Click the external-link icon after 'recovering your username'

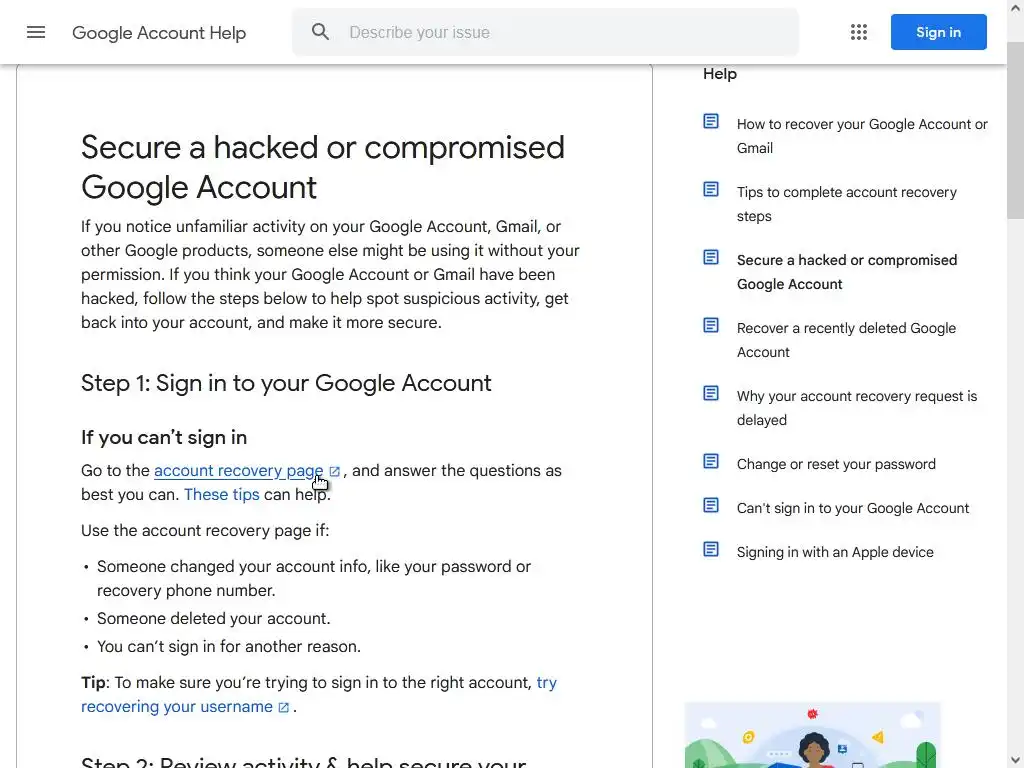[x=284, y=707]
